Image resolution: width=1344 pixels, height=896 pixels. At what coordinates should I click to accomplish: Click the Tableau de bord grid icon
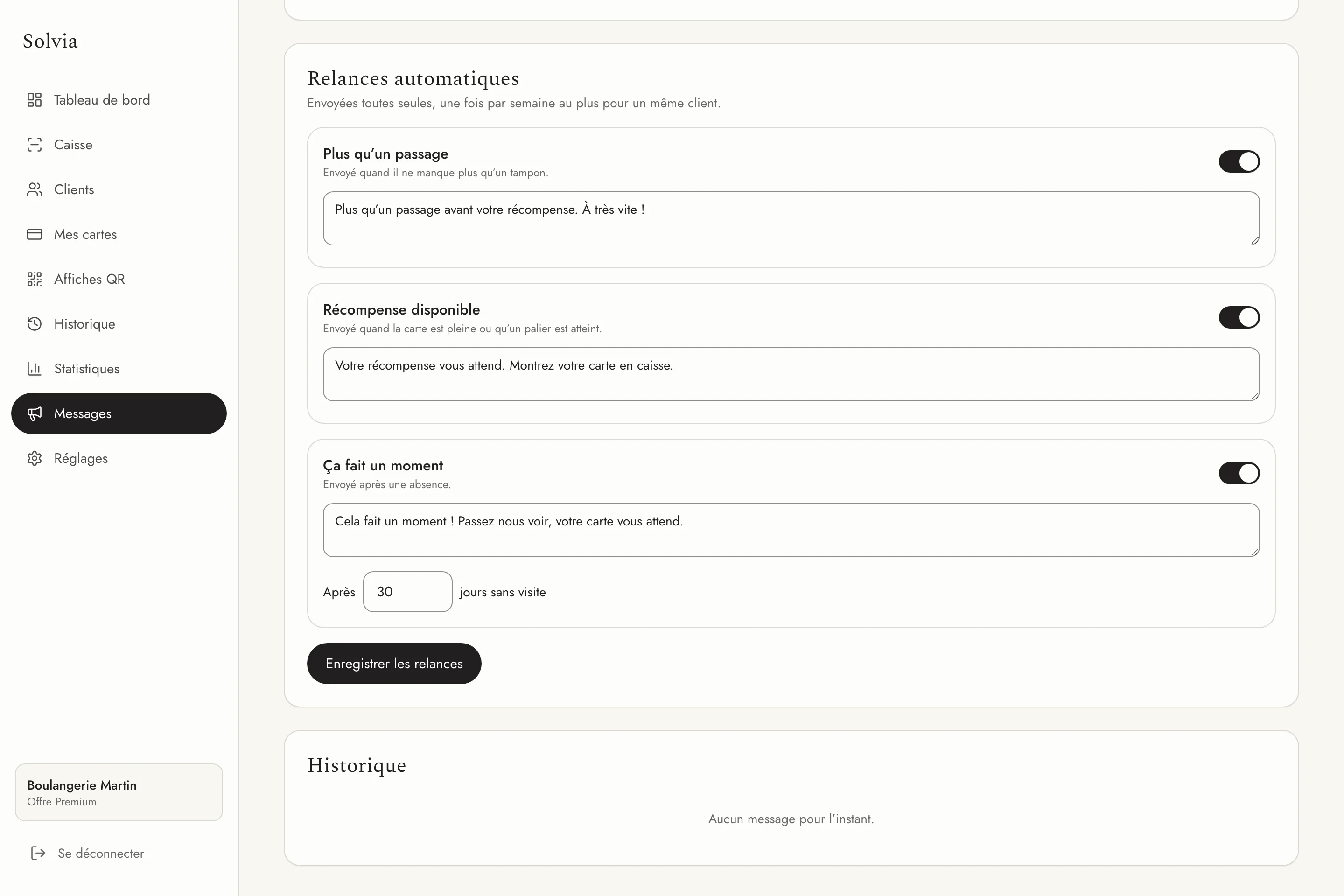[34, 100]
